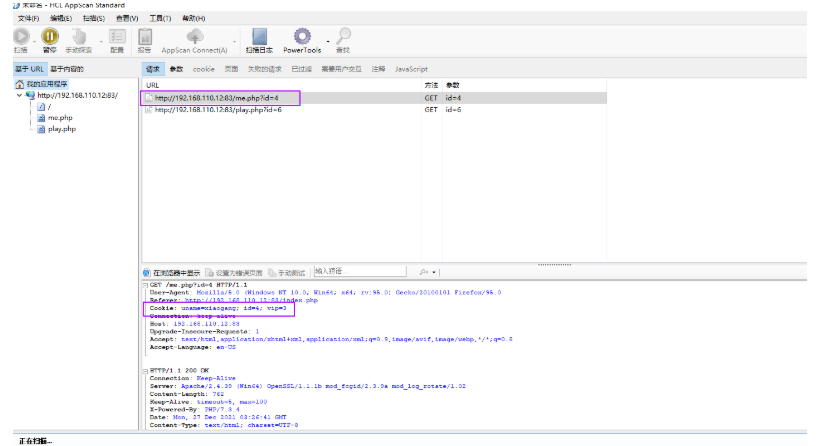834x446 pixels.
Task: Open the File (F) menu
Action: pos(28,18)
